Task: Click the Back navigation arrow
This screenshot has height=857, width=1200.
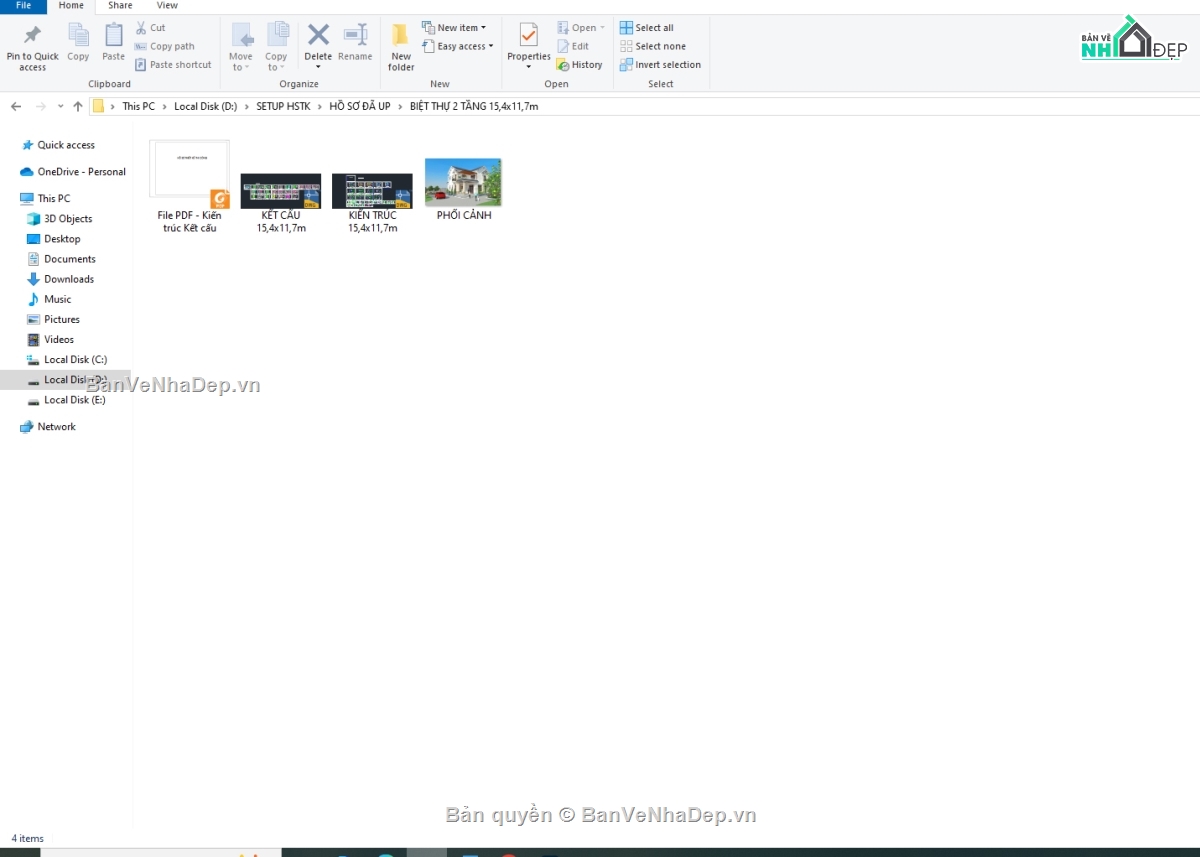Action: pos(16,106)
